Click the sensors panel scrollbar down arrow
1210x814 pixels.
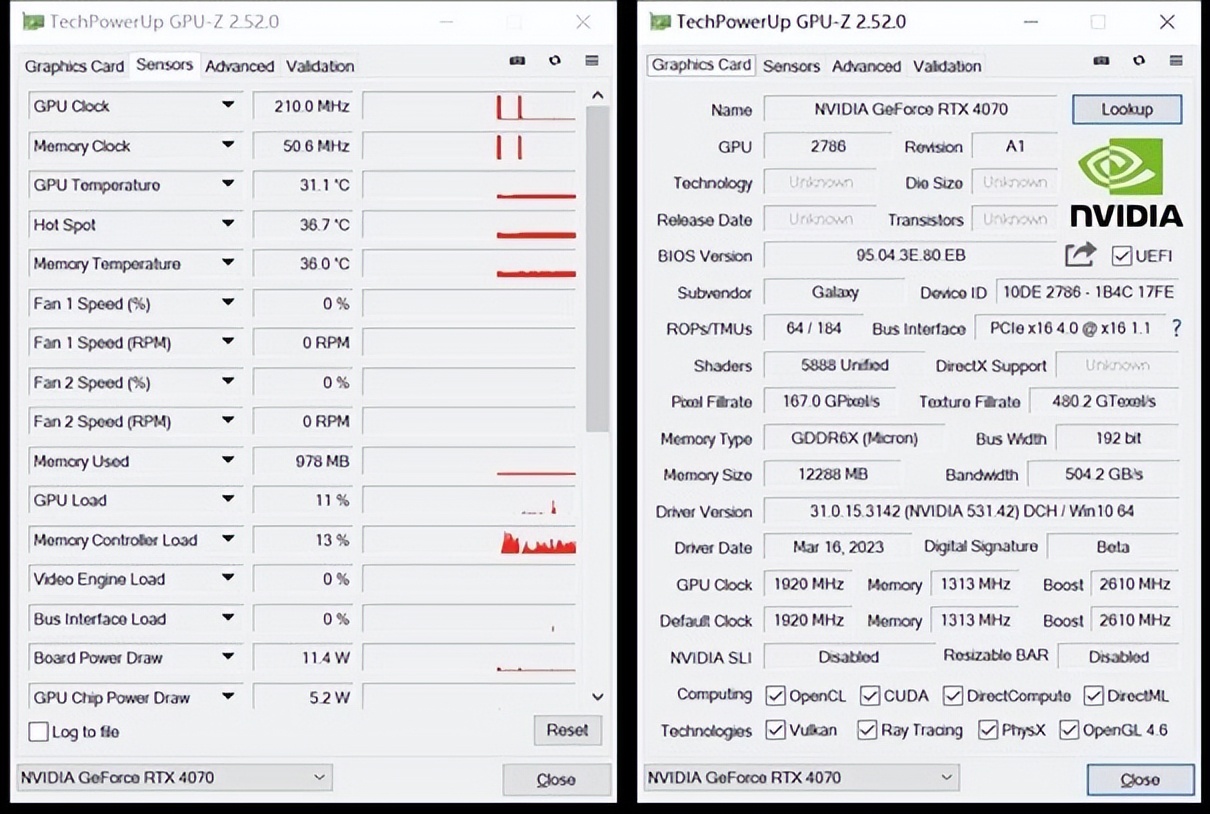pos(597,696)
